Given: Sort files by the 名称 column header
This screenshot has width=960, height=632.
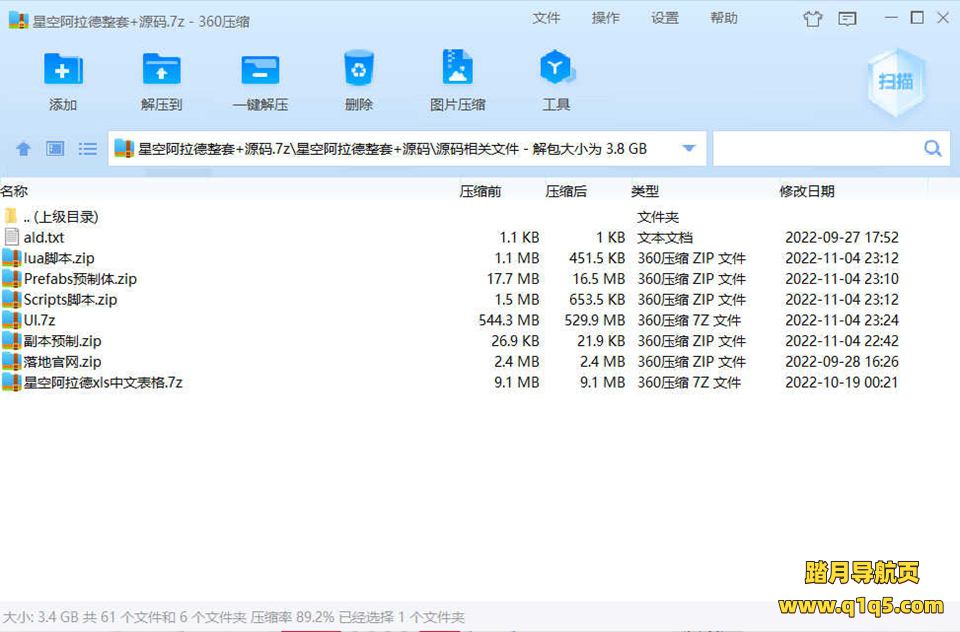Looking at the screenshot, I should [15, 191].
